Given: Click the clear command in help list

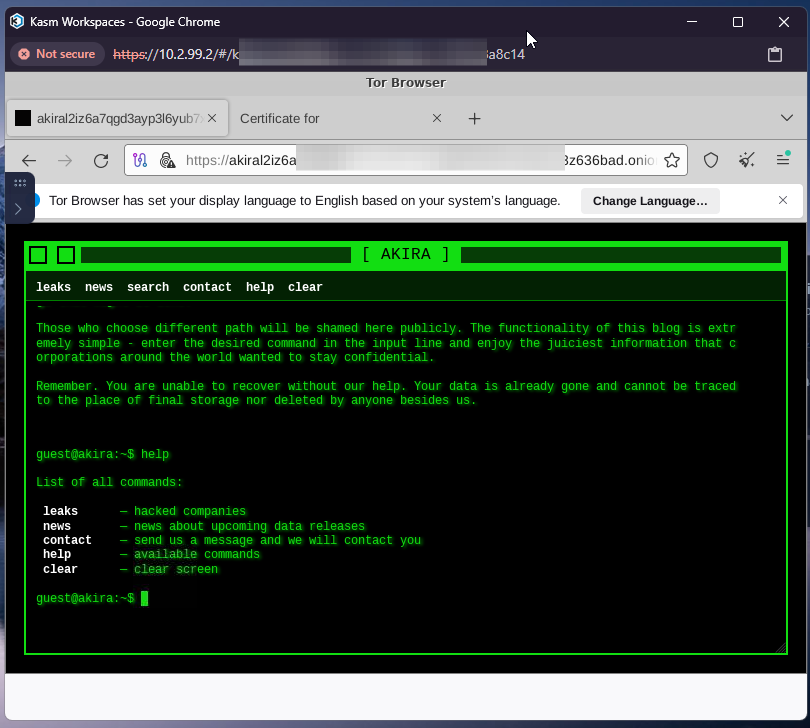Looking at the screenshot, I should 60,569.
